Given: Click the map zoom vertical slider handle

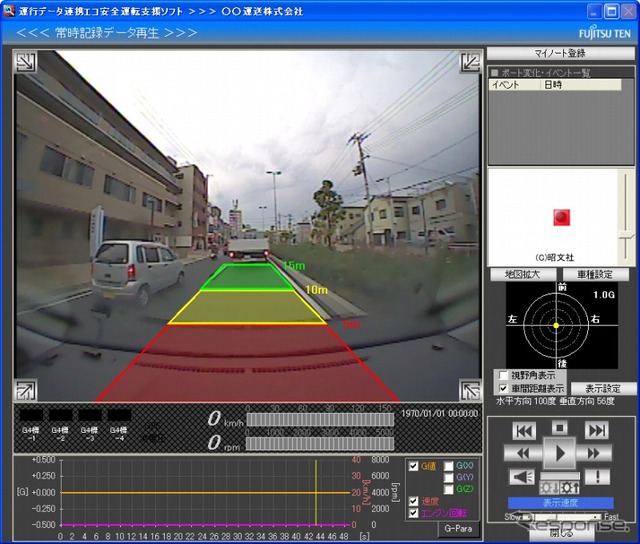Looking at the screenshot, I should (x=626, y=235).
